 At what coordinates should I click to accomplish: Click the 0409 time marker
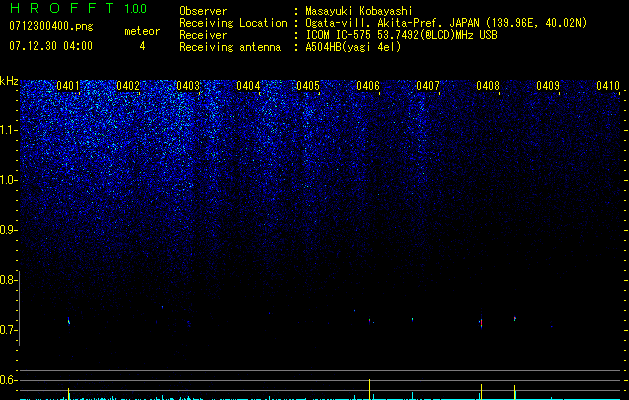point(548,86)
